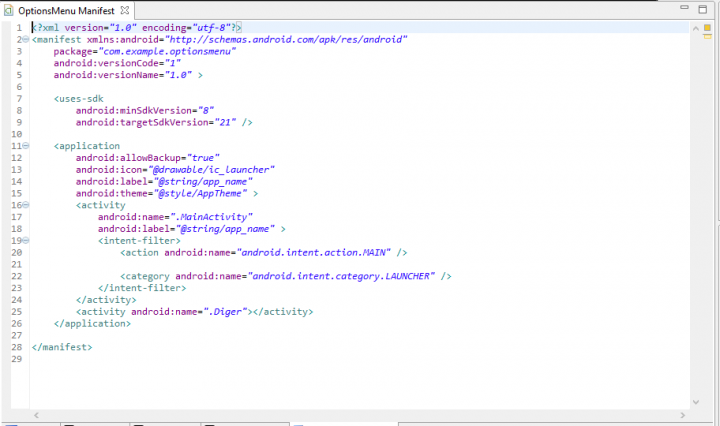Click the android:targetSdkVersion="21" attribute
The image size is (720, 426).
(x=156, y=122)
